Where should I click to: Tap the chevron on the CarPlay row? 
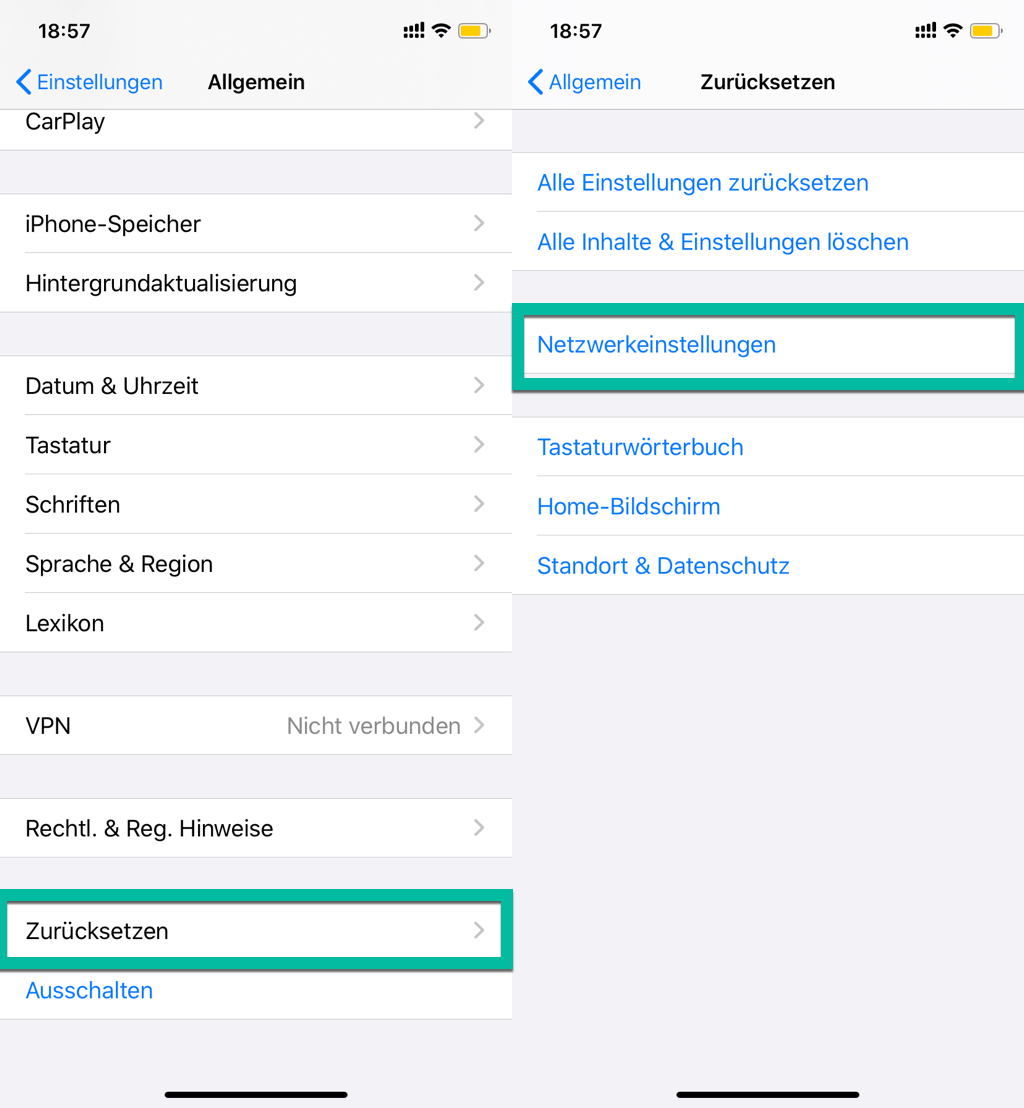[x=479, y=121]
